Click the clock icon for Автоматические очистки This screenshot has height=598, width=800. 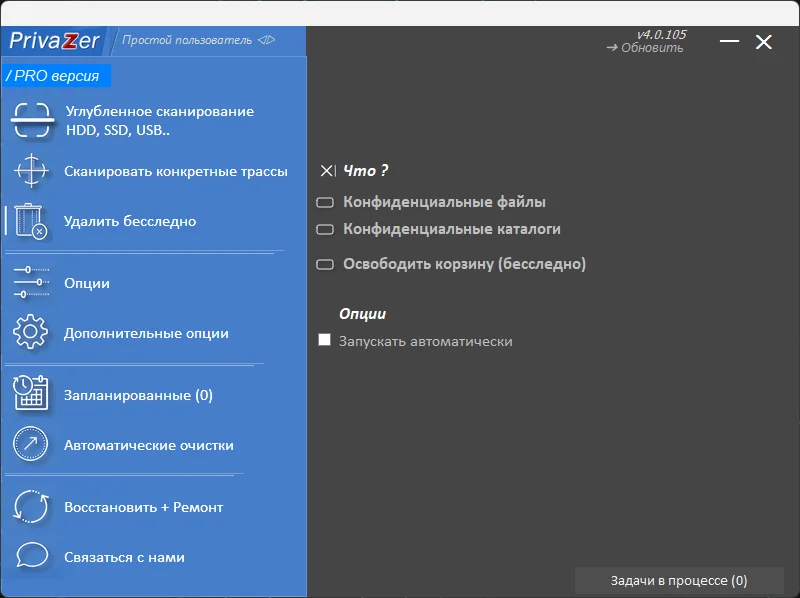[32, 445]
